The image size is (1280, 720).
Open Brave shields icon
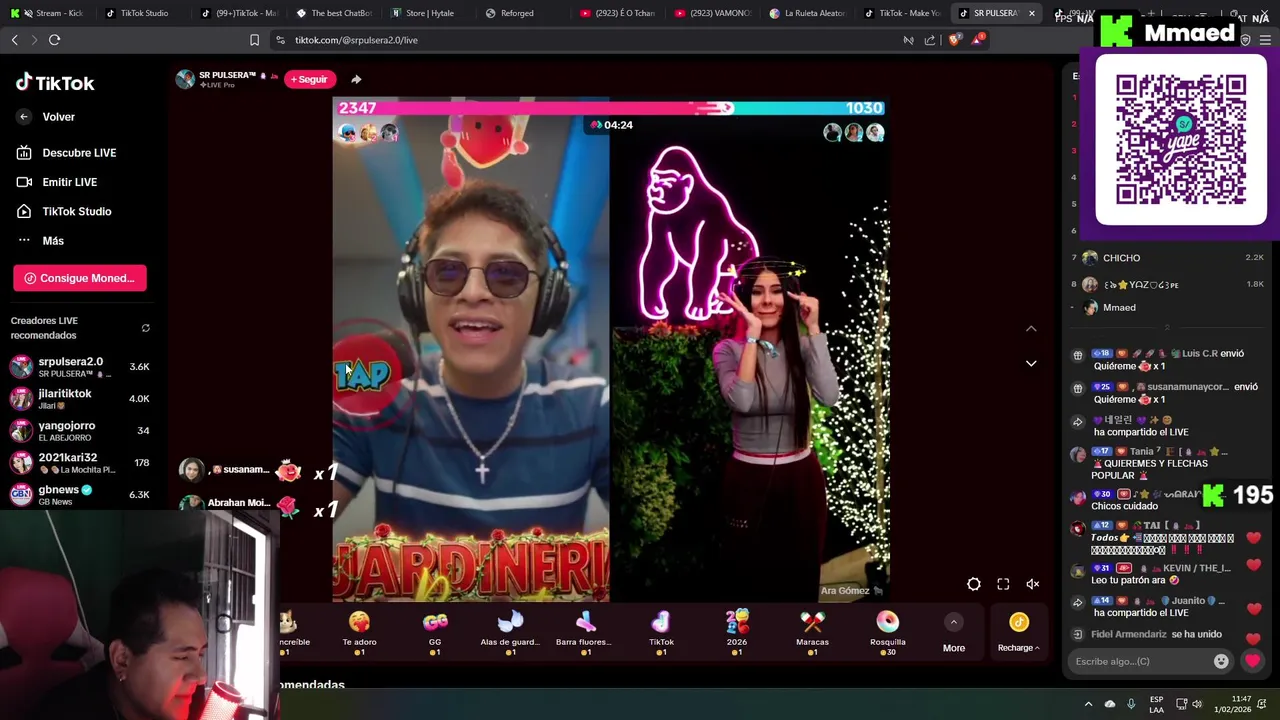point(954,40)
